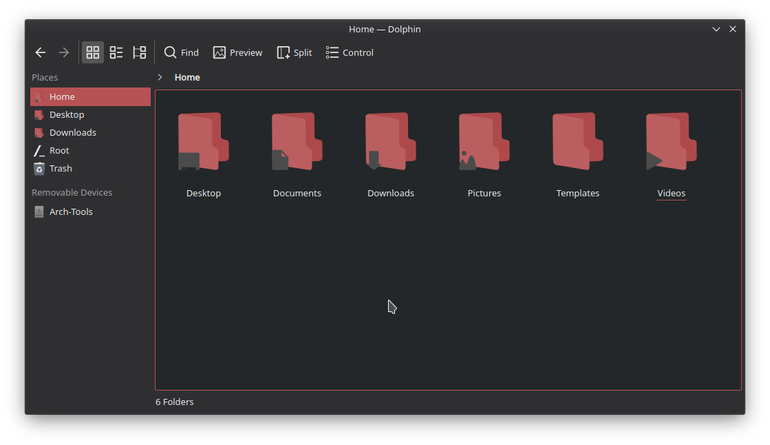Open the window title bar dropdown arrow
Viewport: 770px width, 445px height.
[716, 29]
